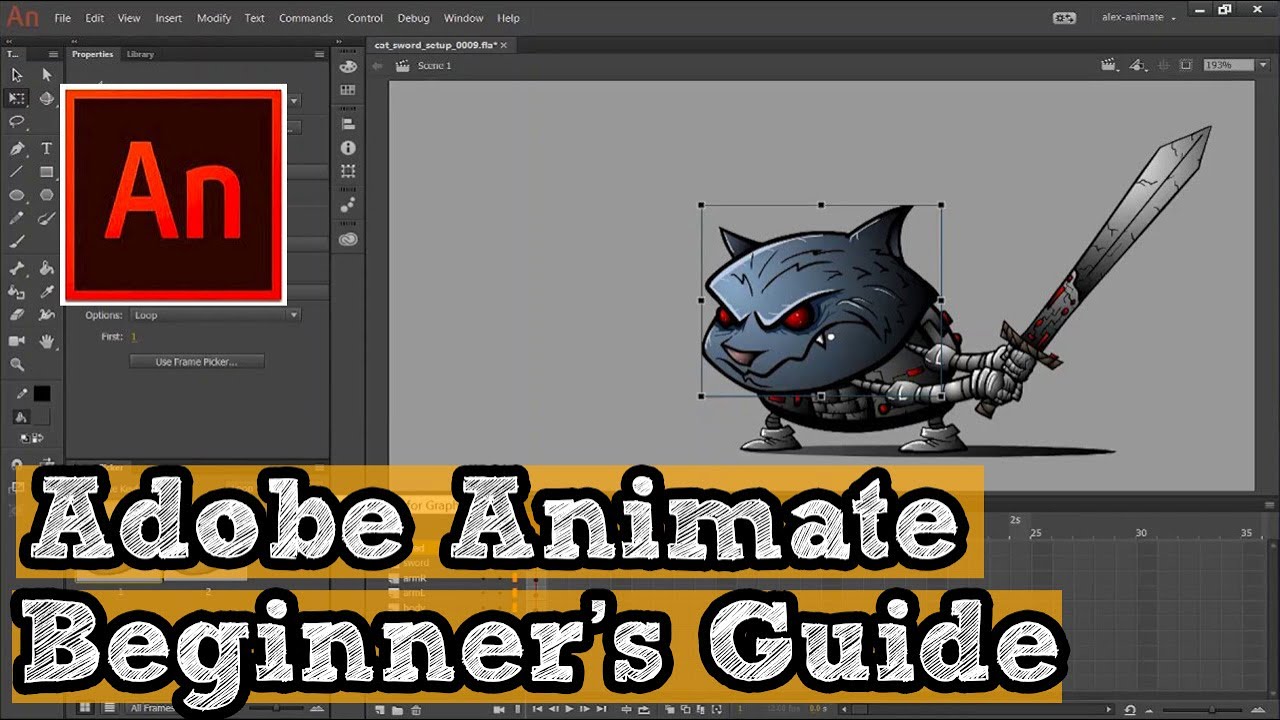Toggle clip content outside stage
The width and height of the screenshot is (1280, 720).
[1186, 65]
